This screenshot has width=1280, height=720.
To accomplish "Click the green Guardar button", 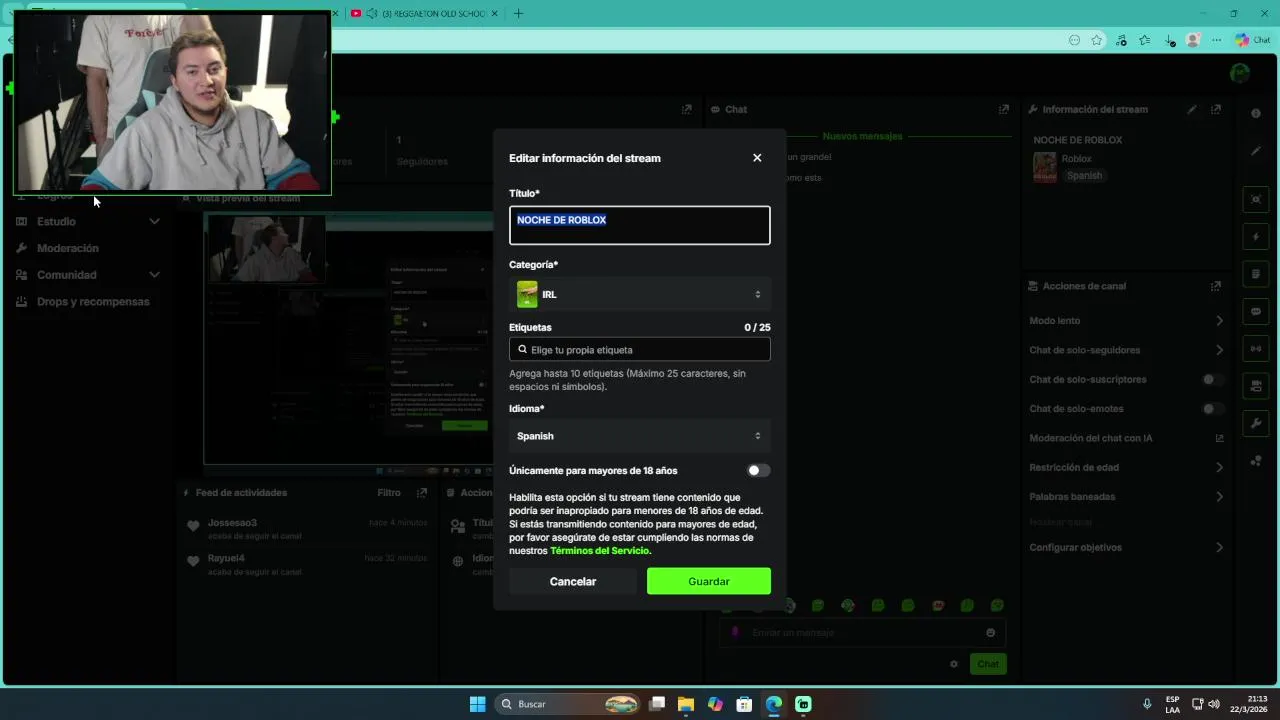I will click(709, 581).
